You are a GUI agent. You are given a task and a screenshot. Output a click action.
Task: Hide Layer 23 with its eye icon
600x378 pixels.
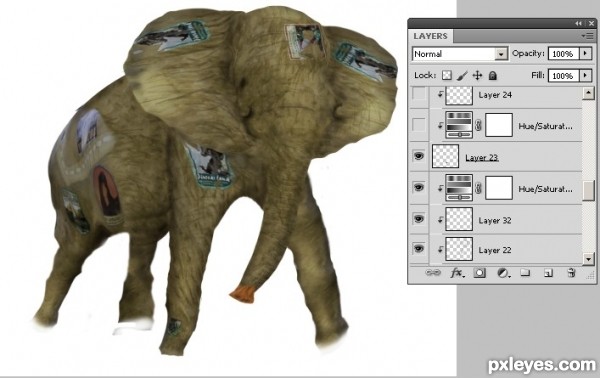click(x=419, y=156)
